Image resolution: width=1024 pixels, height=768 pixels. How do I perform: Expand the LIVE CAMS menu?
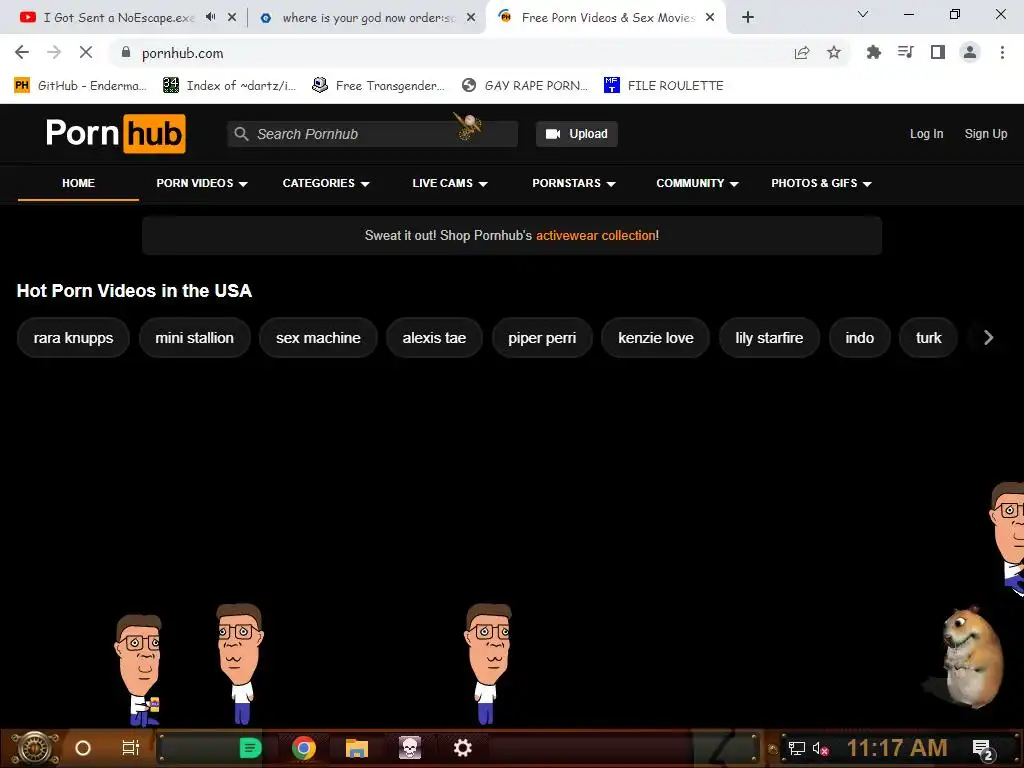[x=450, y=184]
